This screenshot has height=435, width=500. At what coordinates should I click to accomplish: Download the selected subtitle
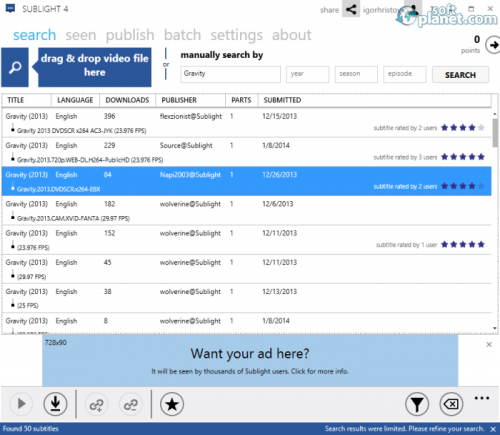pyautogui.click(x=55, y=404)
